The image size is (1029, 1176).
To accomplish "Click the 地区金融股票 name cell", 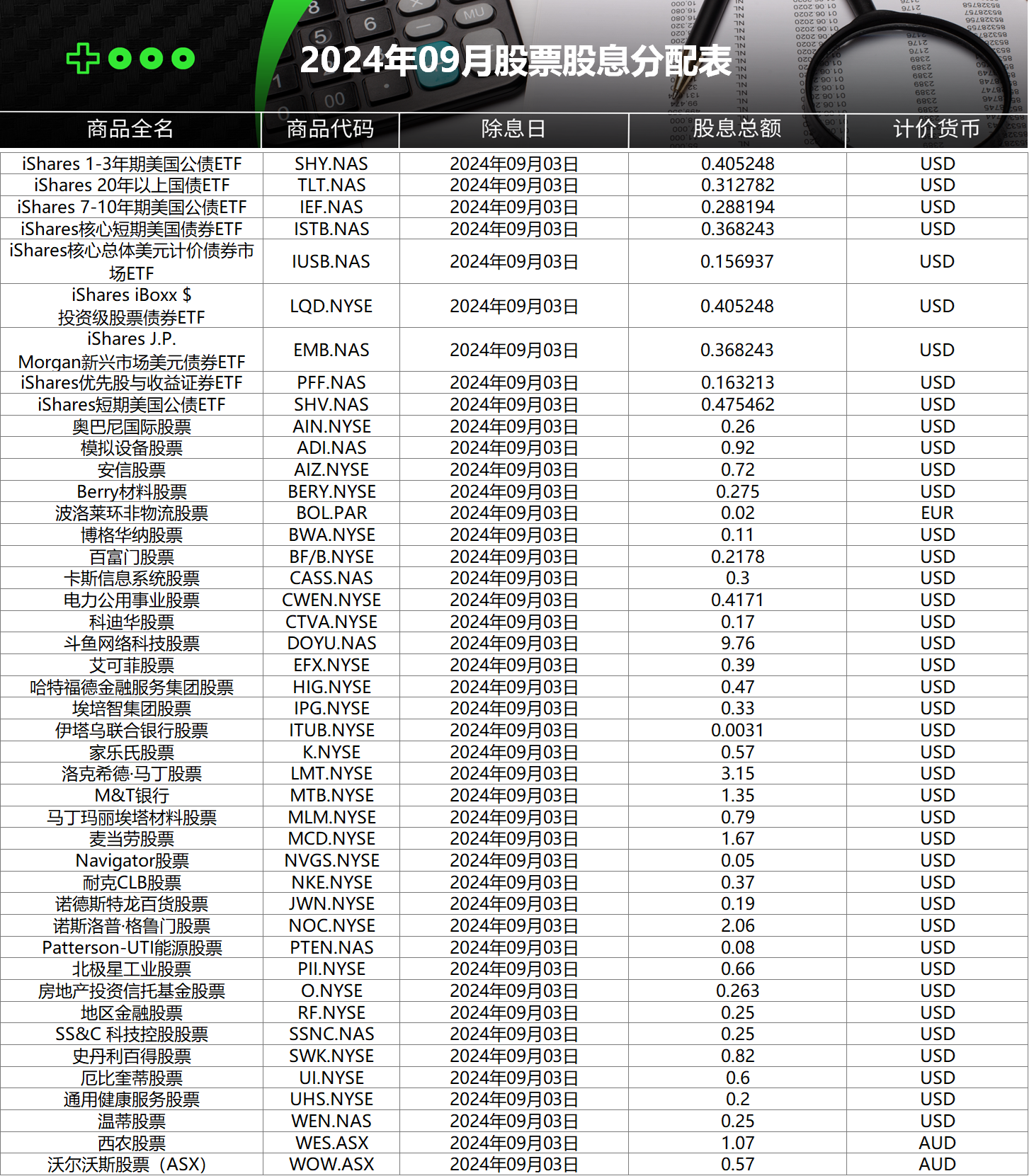I will tap(132, 1013).
